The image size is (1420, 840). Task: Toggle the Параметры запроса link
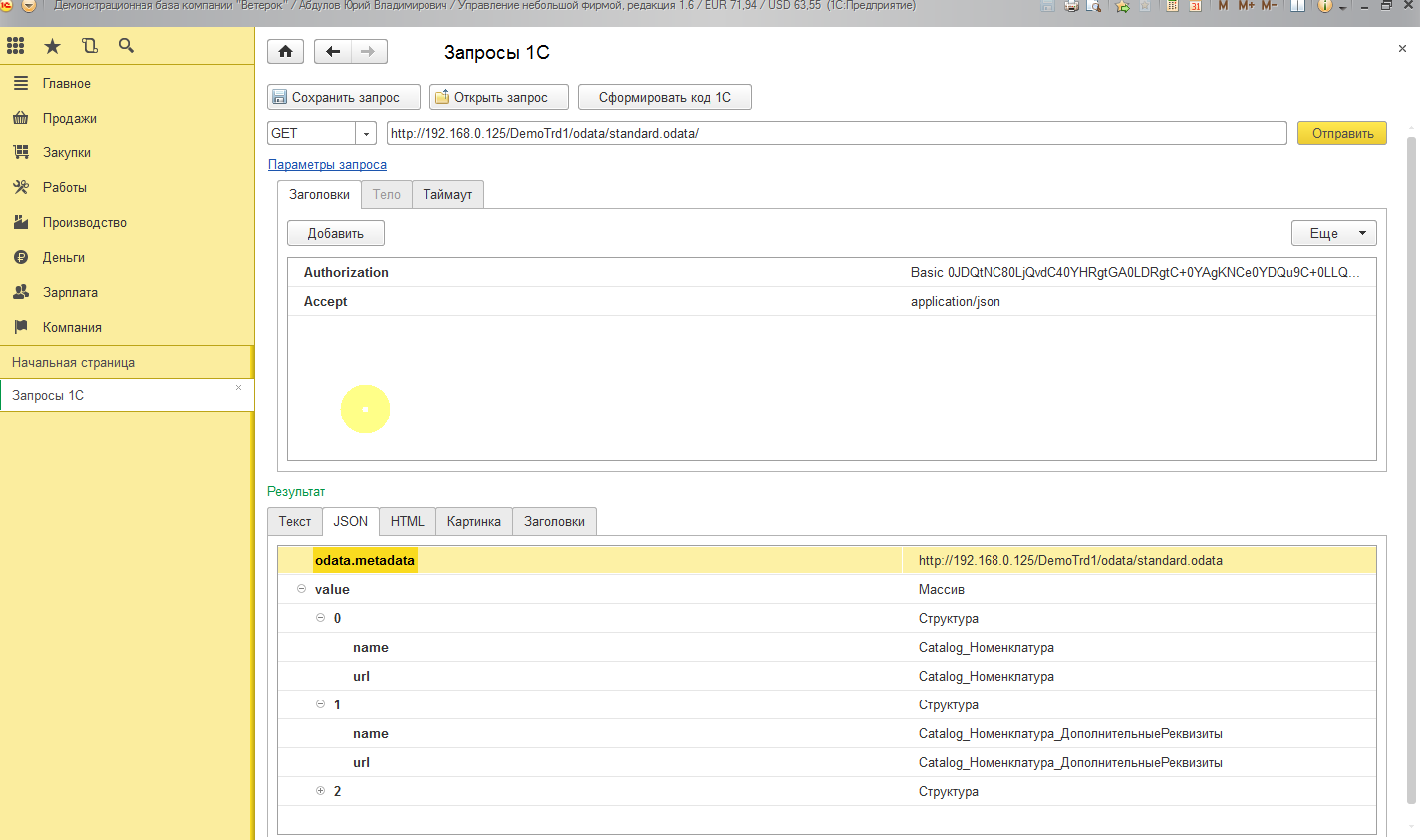click(327, 165)
